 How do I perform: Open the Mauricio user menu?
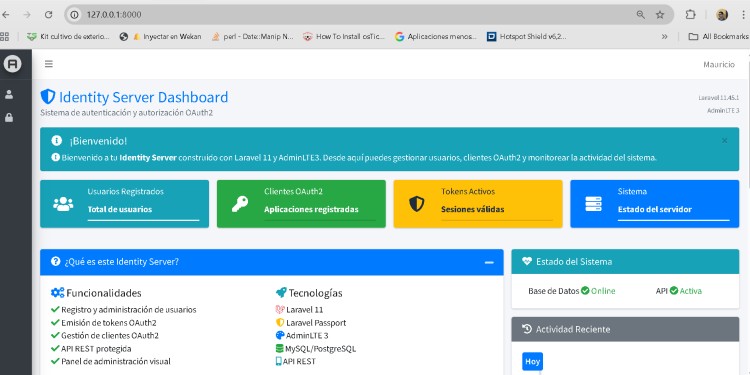(719, 64)
